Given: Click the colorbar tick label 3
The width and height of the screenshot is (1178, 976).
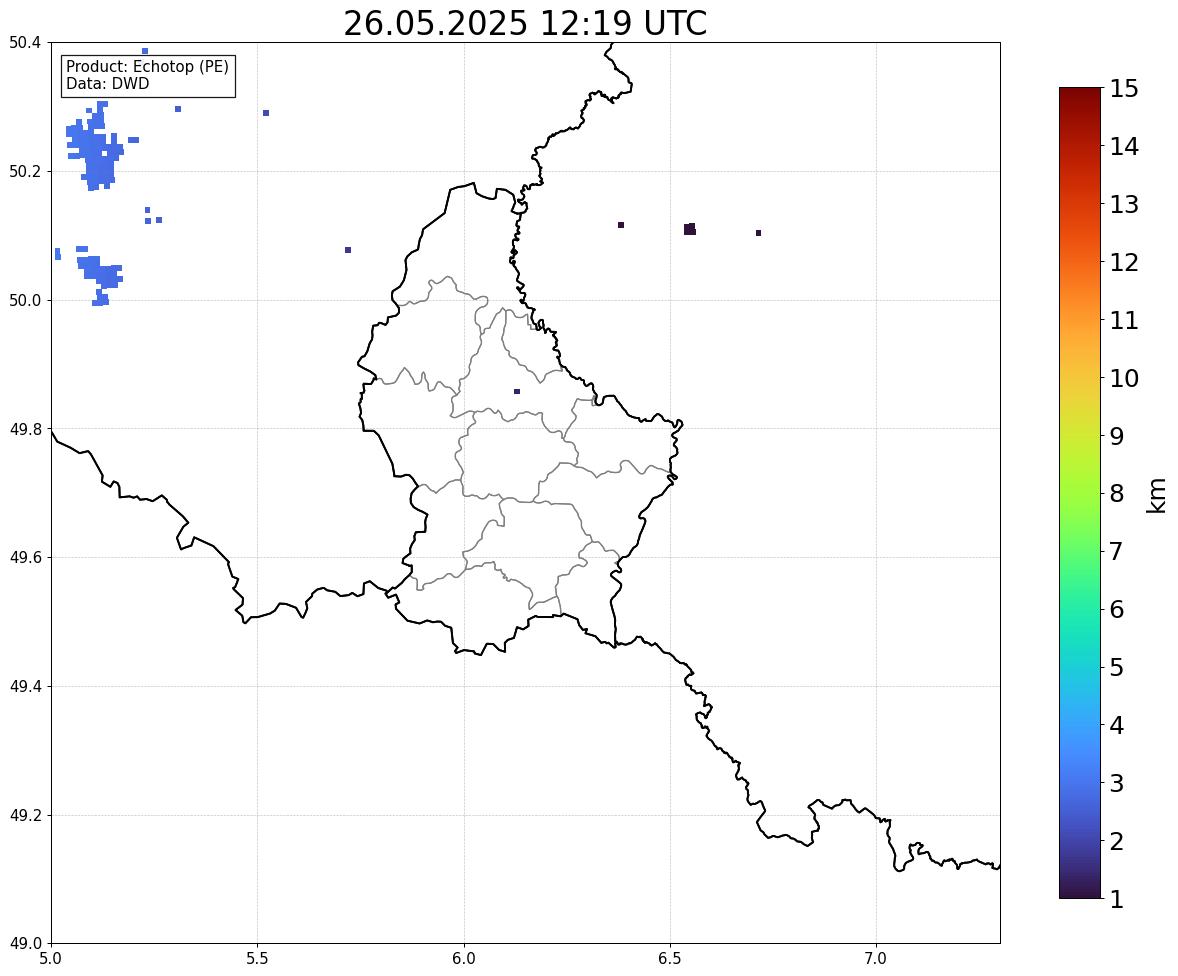Looking at the screenshot, I should (x=1117, y=783).
